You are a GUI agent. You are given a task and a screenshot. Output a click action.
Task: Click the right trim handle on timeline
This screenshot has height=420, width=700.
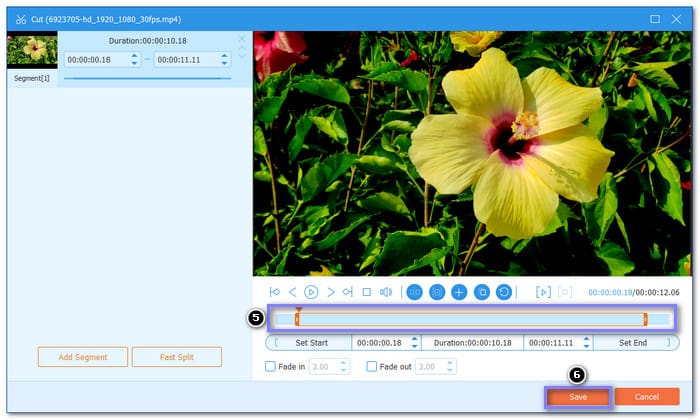[645, 319]
